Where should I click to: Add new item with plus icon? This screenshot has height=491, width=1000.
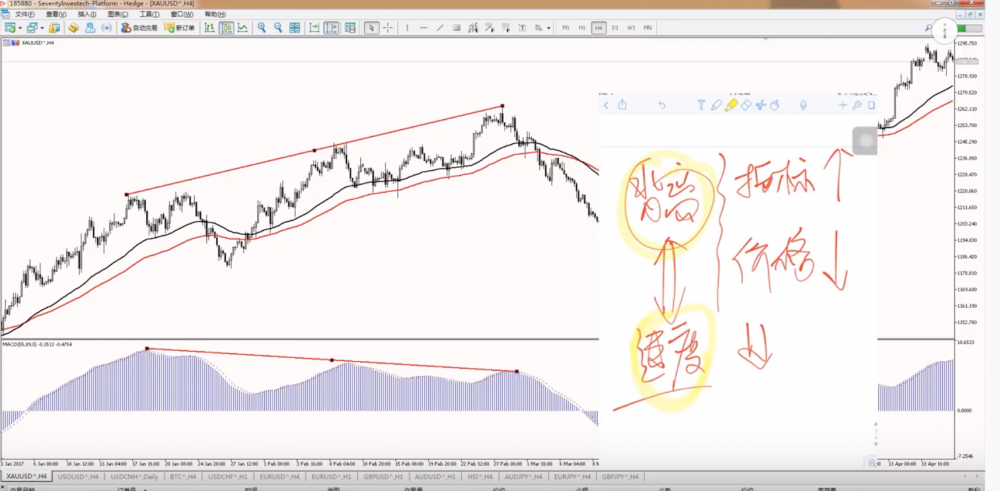tap(843, 105)
